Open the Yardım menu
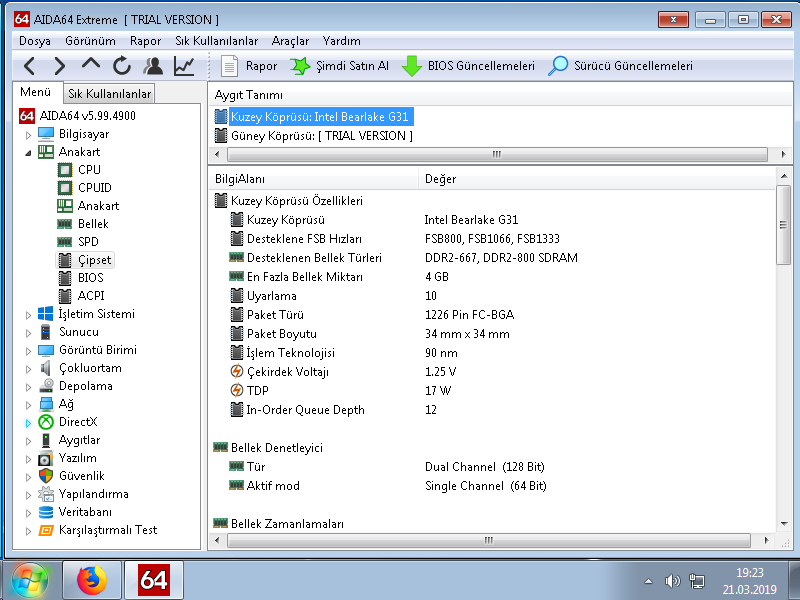Viewport: 800px width, 600px height. [341, 41]
